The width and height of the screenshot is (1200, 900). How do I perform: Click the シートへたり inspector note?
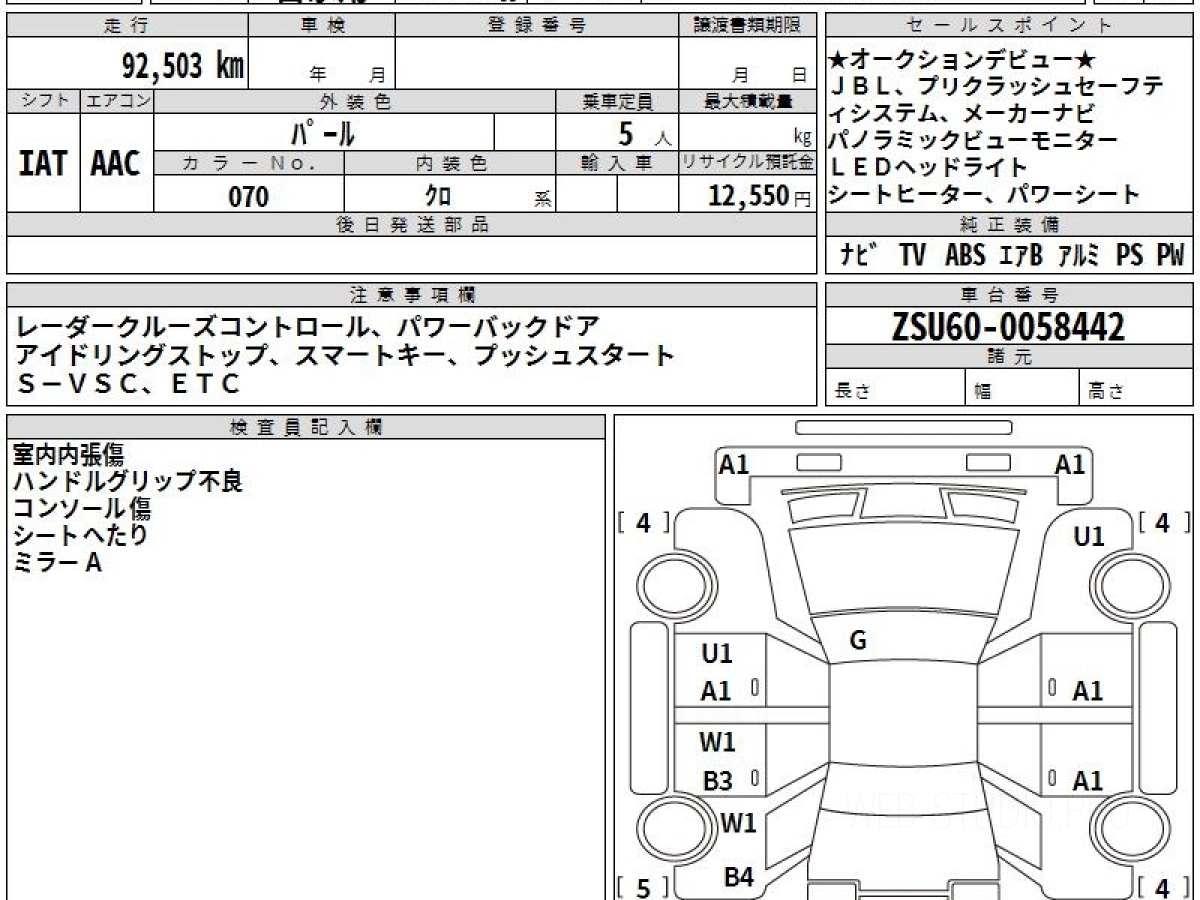click(x=81, y=536)
